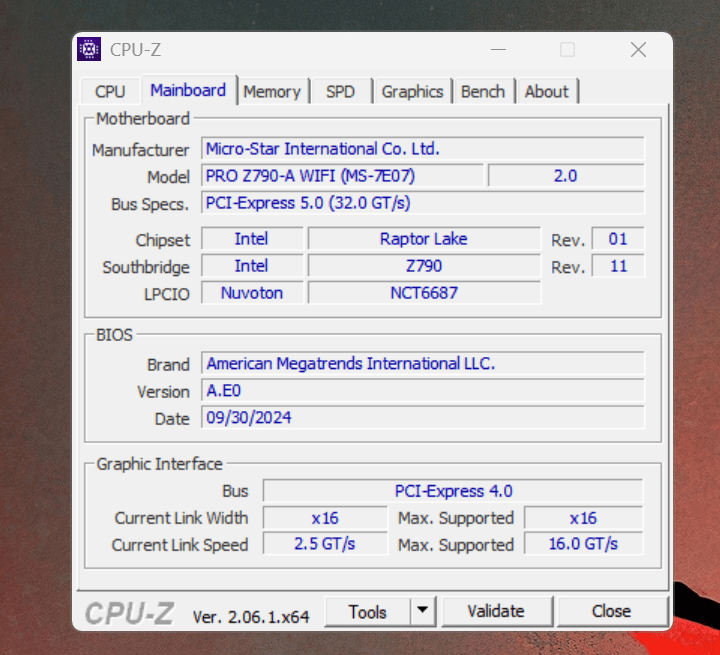Click the BIOS Version value A.E0
720x655 pixels.
tap(422, 391)
